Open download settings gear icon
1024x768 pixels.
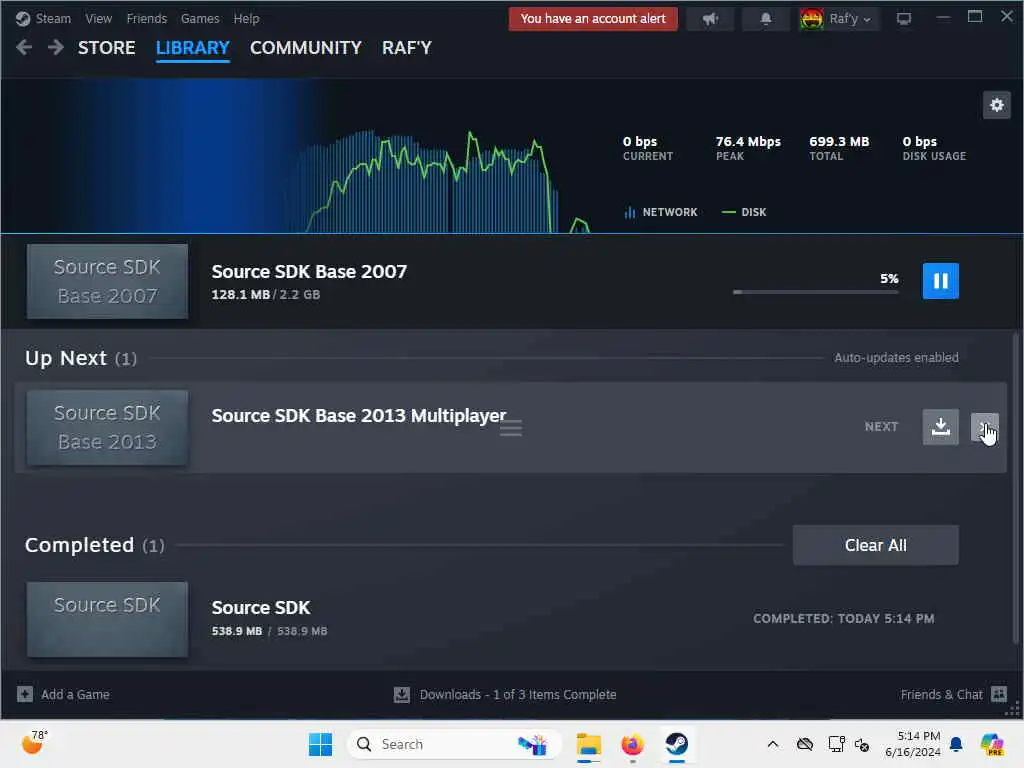(997, 104)
